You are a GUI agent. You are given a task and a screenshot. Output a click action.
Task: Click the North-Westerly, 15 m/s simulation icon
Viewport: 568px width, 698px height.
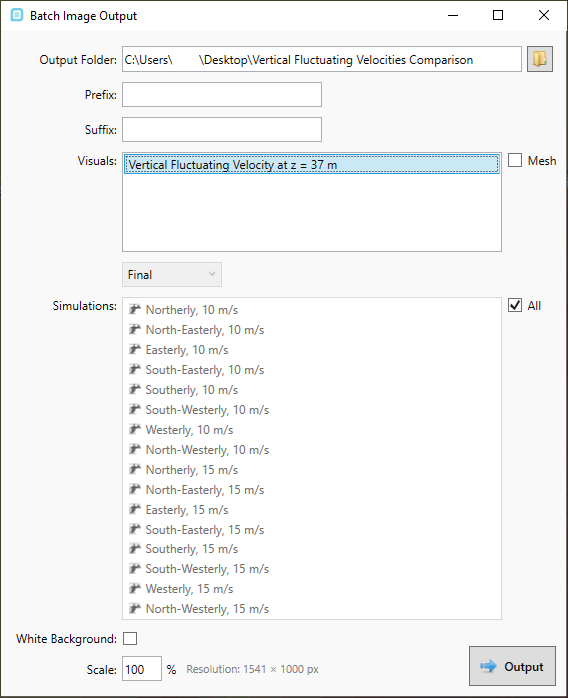coord(135,609)
